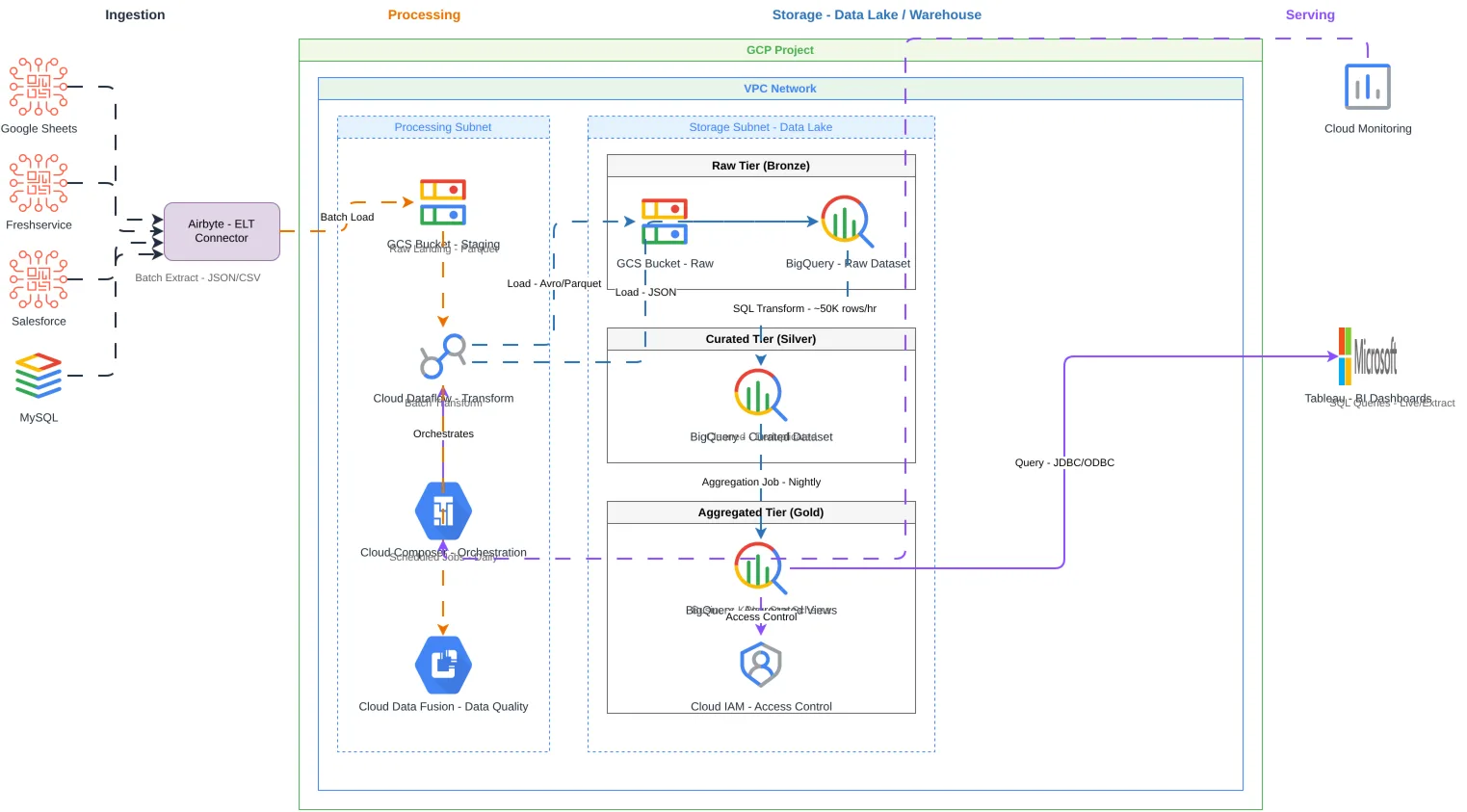
Task: Click the "MySQL" caption text
Action: coord(39,417)
